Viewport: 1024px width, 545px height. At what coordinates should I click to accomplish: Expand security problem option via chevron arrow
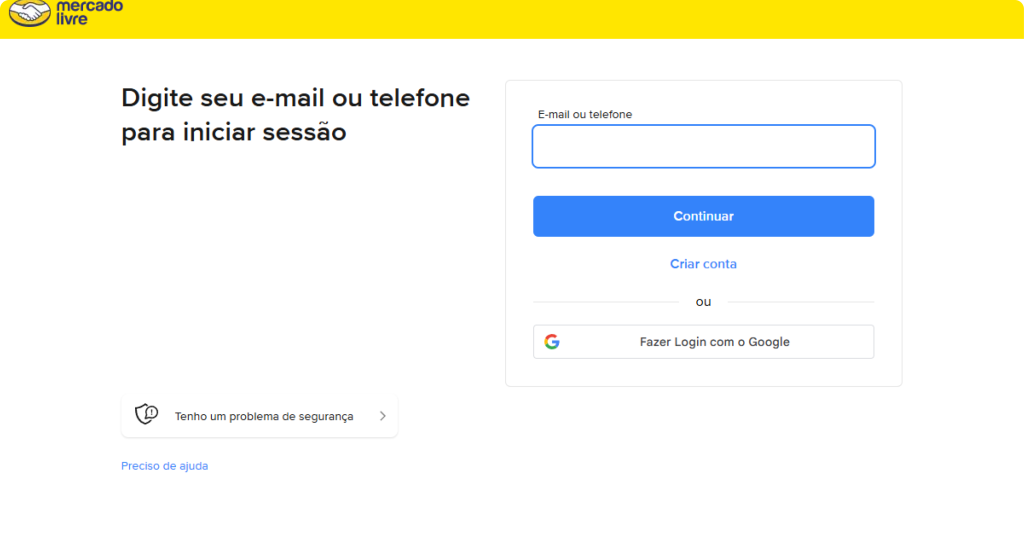tap(383, 416)
